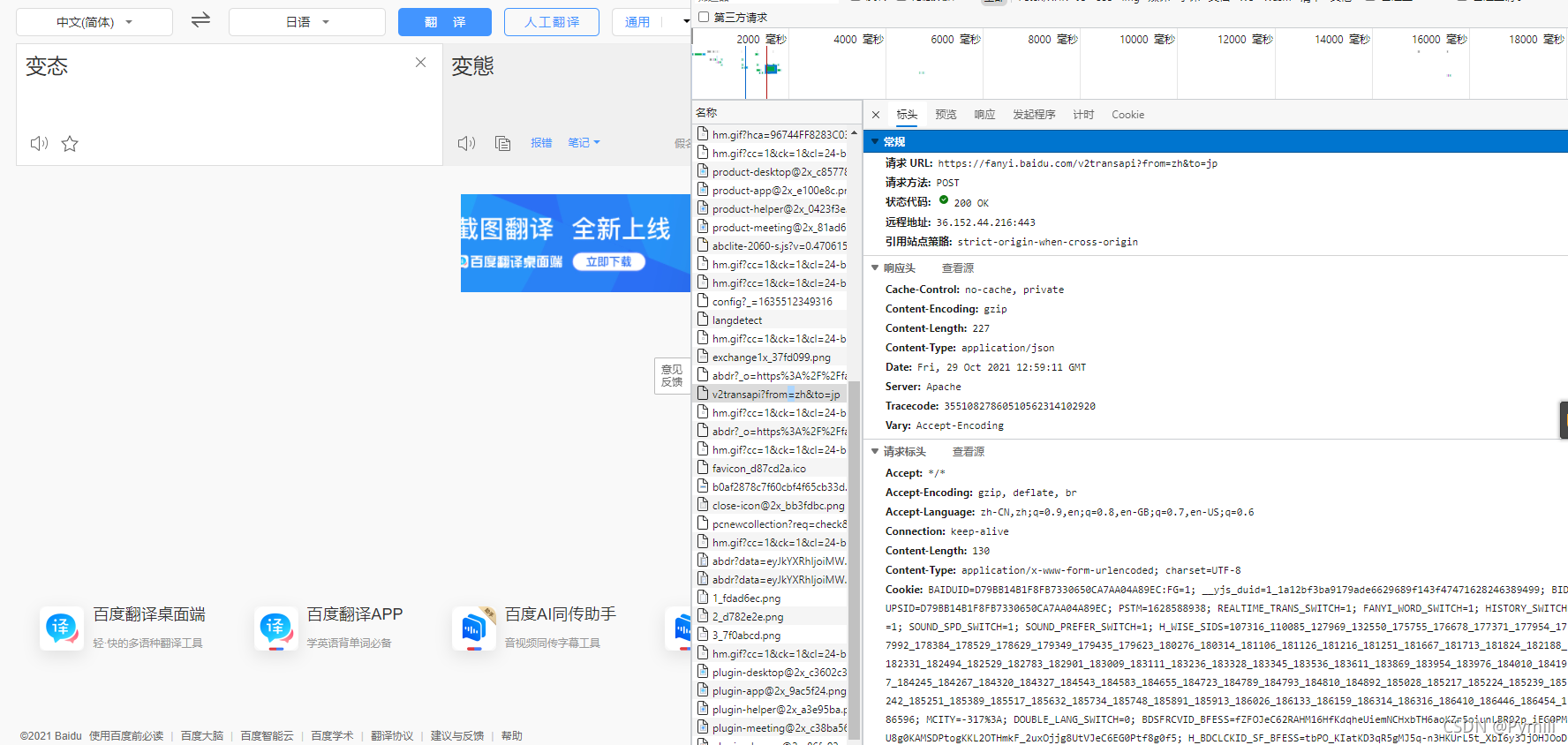Image resolution: width=1568 pixels, height=745 pixels.
Task: Select v2transapi?from=zh&to=jp request
Action: pos(770,395)
